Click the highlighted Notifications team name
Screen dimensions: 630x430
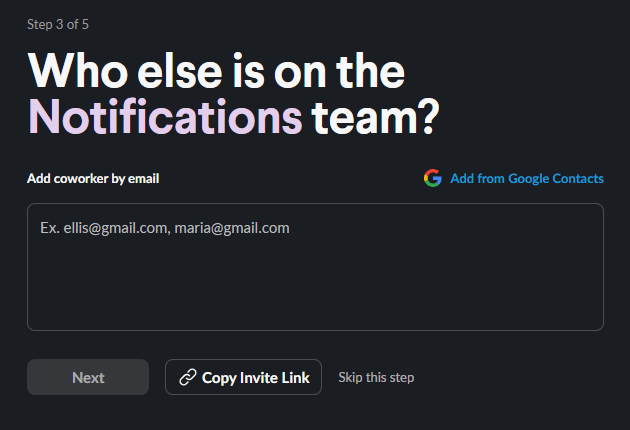coord(165,117)
